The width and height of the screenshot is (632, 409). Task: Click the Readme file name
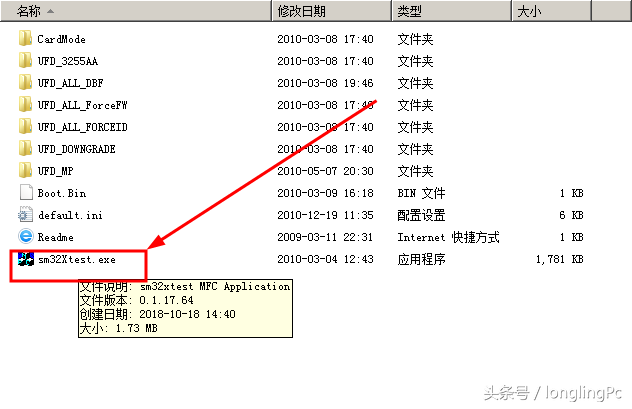pyautogui.click(x=56, y=237)
